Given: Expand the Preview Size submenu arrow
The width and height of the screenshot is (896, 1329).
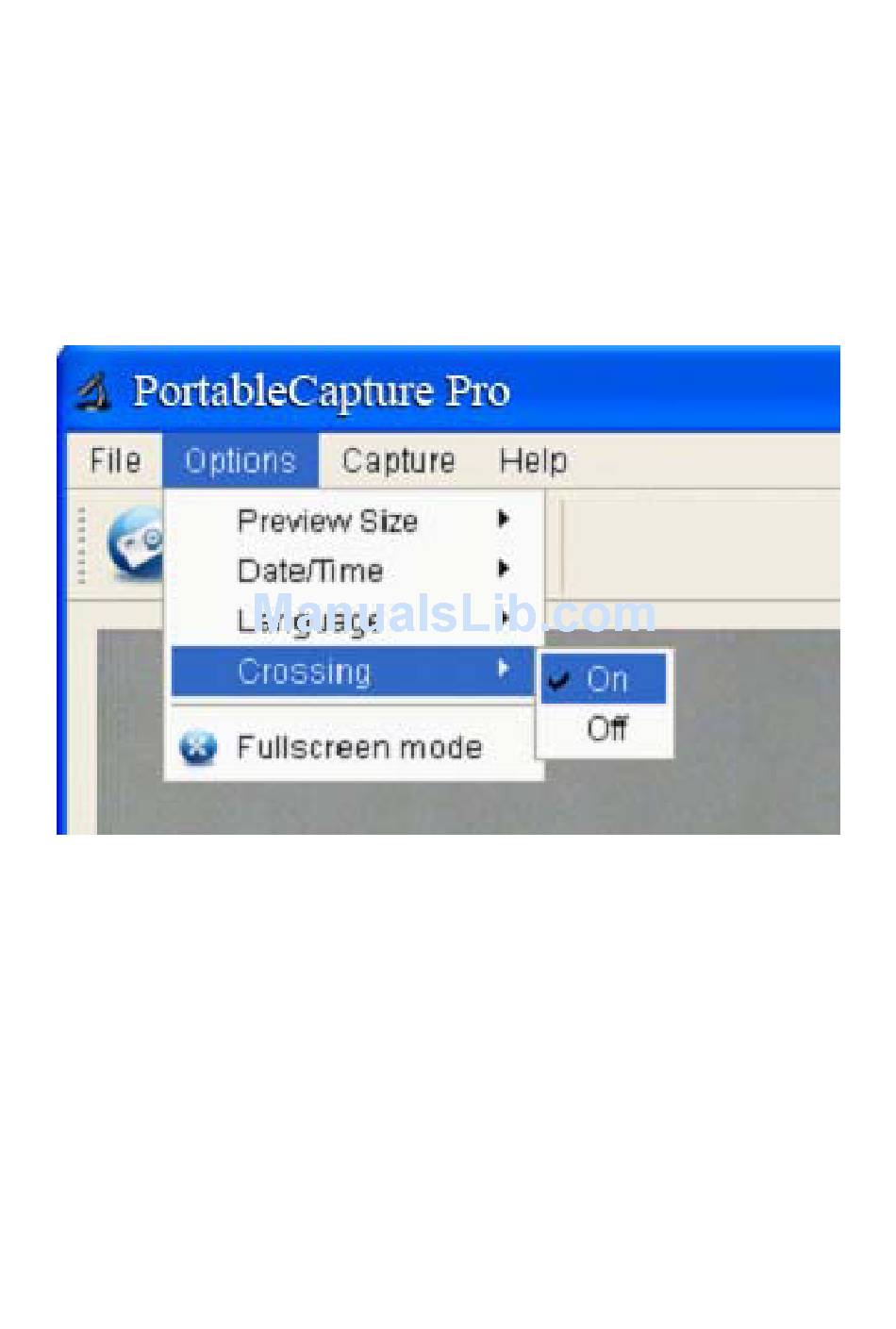Looking at the screenshot, I should click(504, 520).
